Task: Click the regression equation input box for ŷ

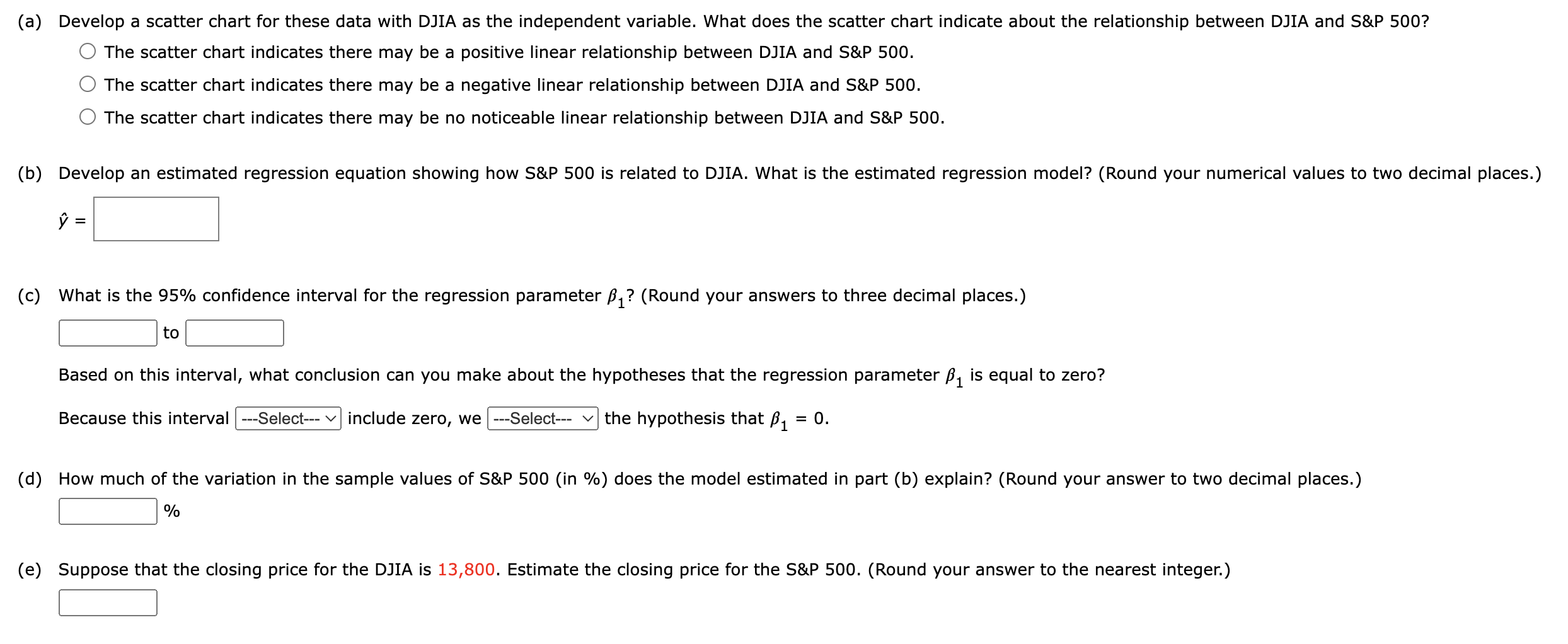Action: (x=156, y=219)
